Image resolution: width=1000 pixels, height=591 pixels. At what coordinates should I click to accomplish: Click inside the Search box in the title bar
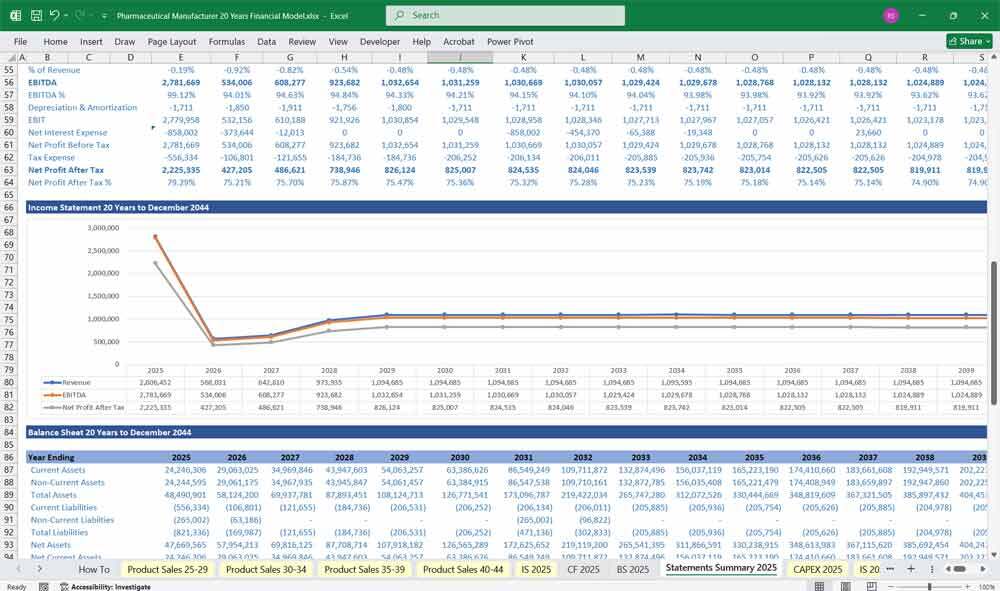pyautogui.click(x=505, y=15)
